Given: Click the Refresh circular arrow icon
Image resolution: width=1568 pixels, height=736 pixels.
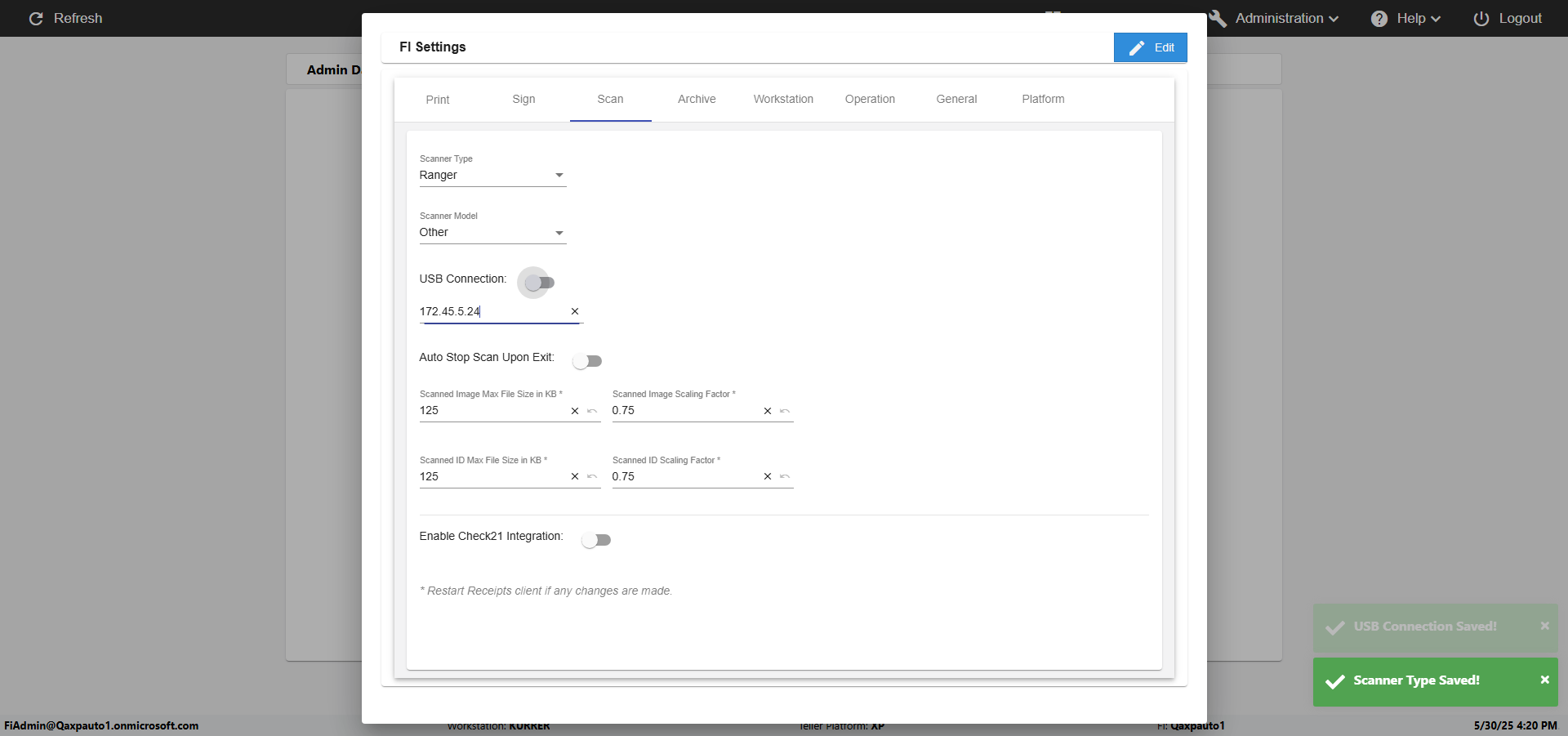Looking at the screenshot, I should point(36,18).
